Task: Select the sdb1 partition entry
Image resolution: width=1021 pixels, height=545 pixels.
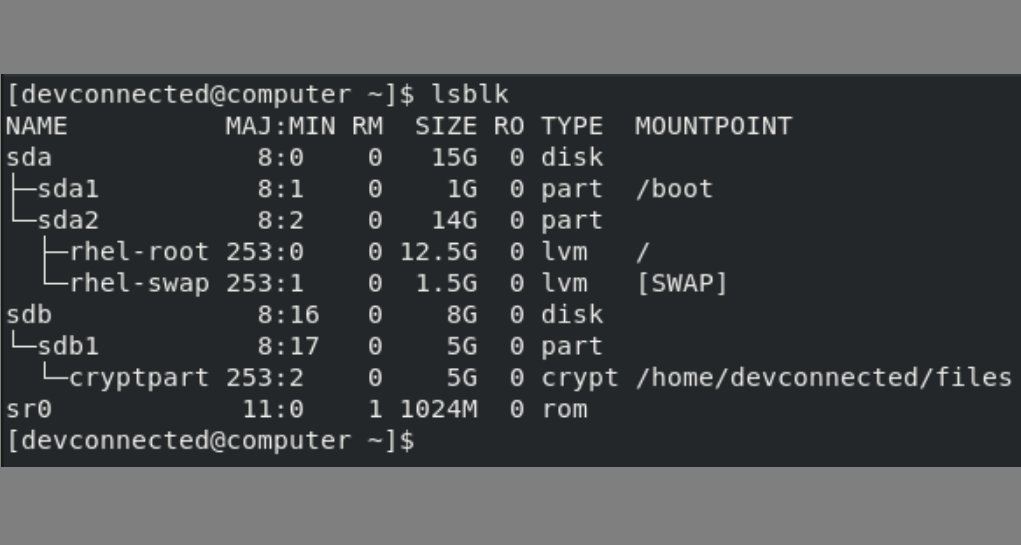Action: (x=68, y=347)
